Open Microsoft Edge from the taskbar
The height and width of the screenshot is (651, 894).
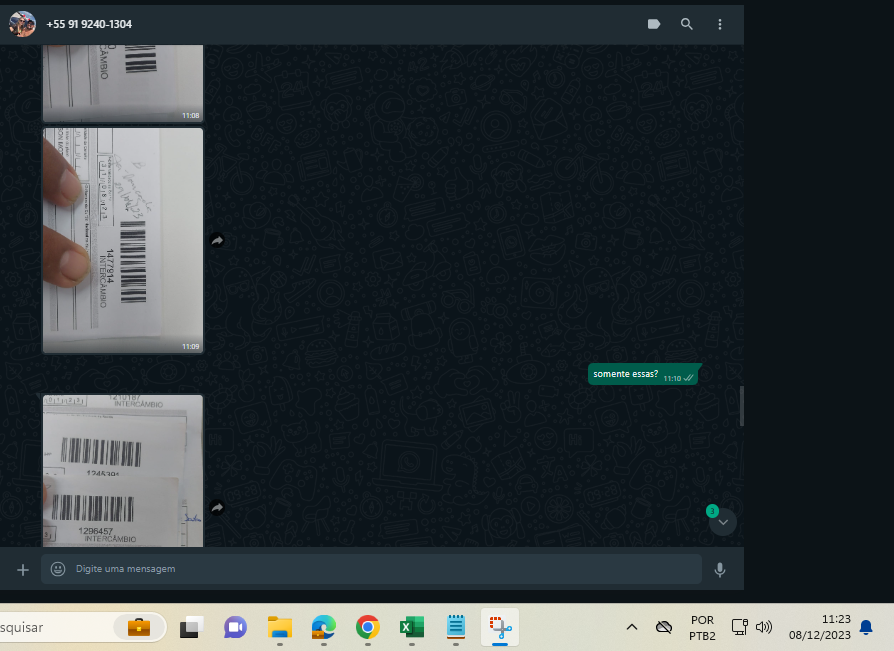pyautogui.click(x=323, y=628)
